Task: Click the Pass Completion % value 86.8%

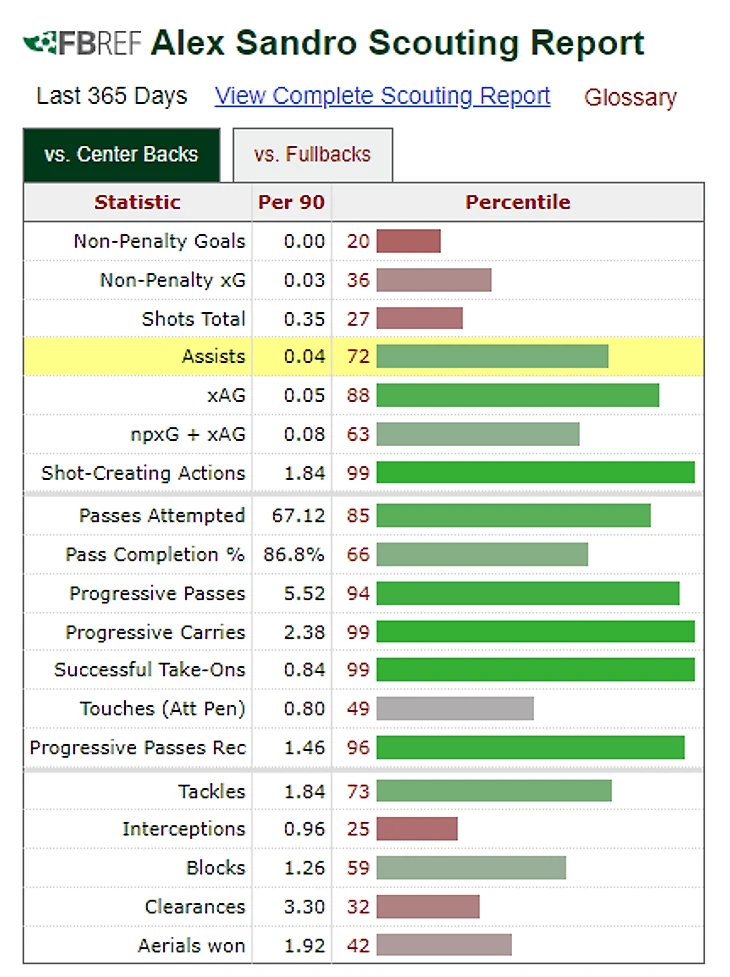Action: [294, 555]
